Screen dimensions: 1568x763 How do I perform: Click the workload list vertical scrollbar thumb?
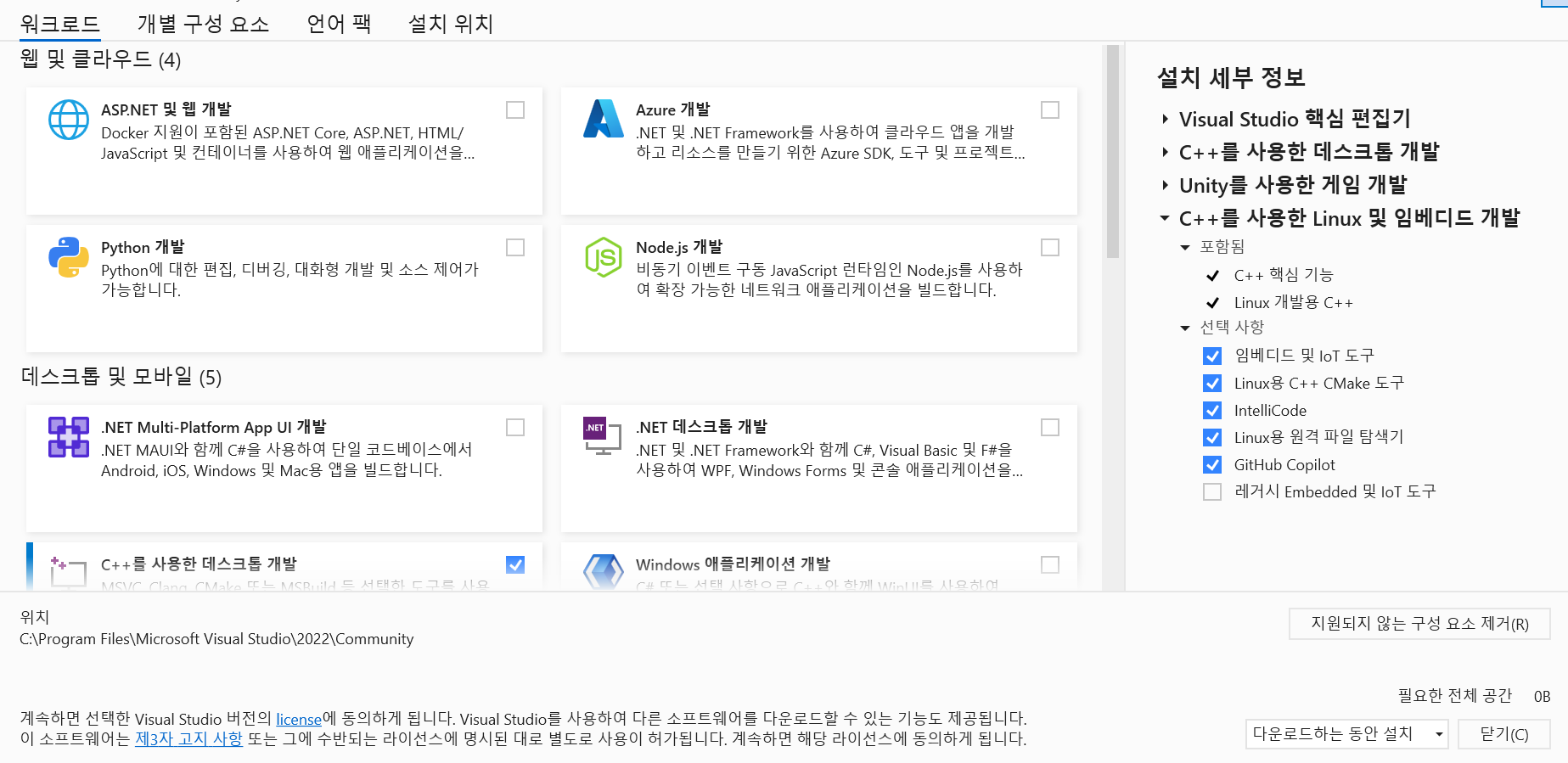tap(1113, 151)
